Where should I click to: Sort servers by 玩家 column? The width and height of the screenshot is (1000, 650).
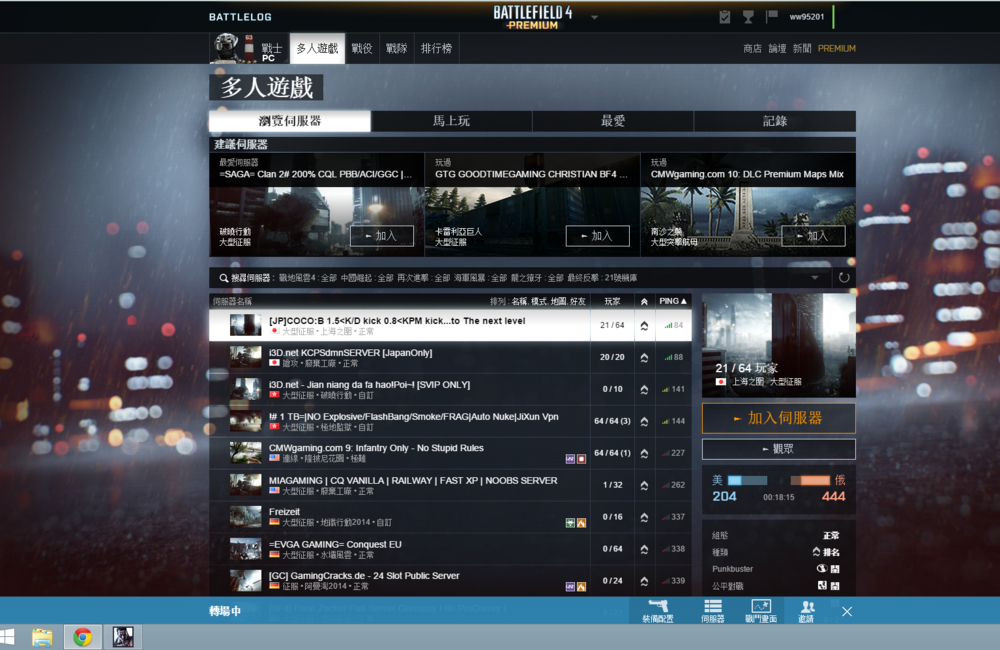point(612,301)
